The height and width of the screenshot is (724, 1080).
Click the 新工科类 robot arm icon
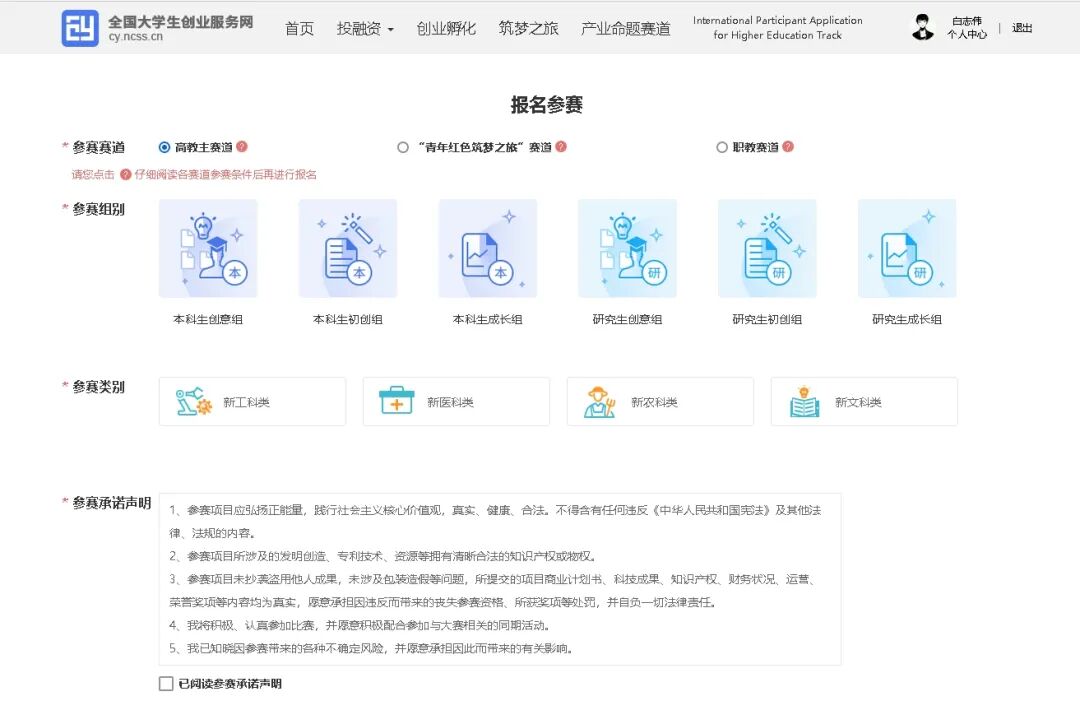tap(193, 402)
